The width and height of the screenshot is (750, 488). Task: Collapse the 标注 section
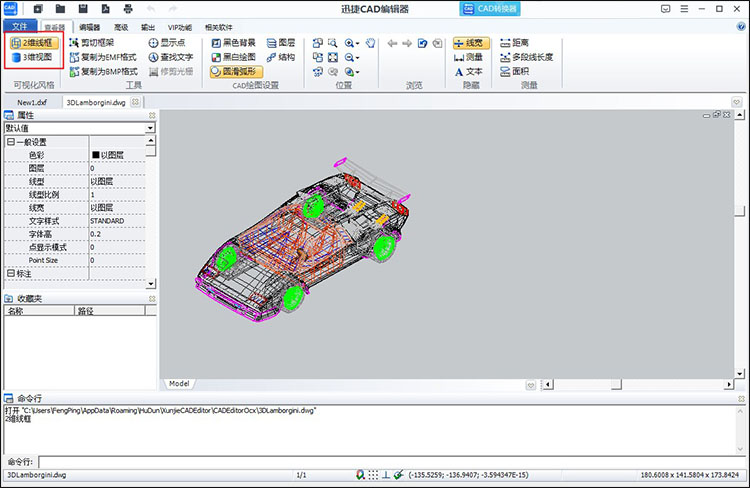[x=11, y=273]
